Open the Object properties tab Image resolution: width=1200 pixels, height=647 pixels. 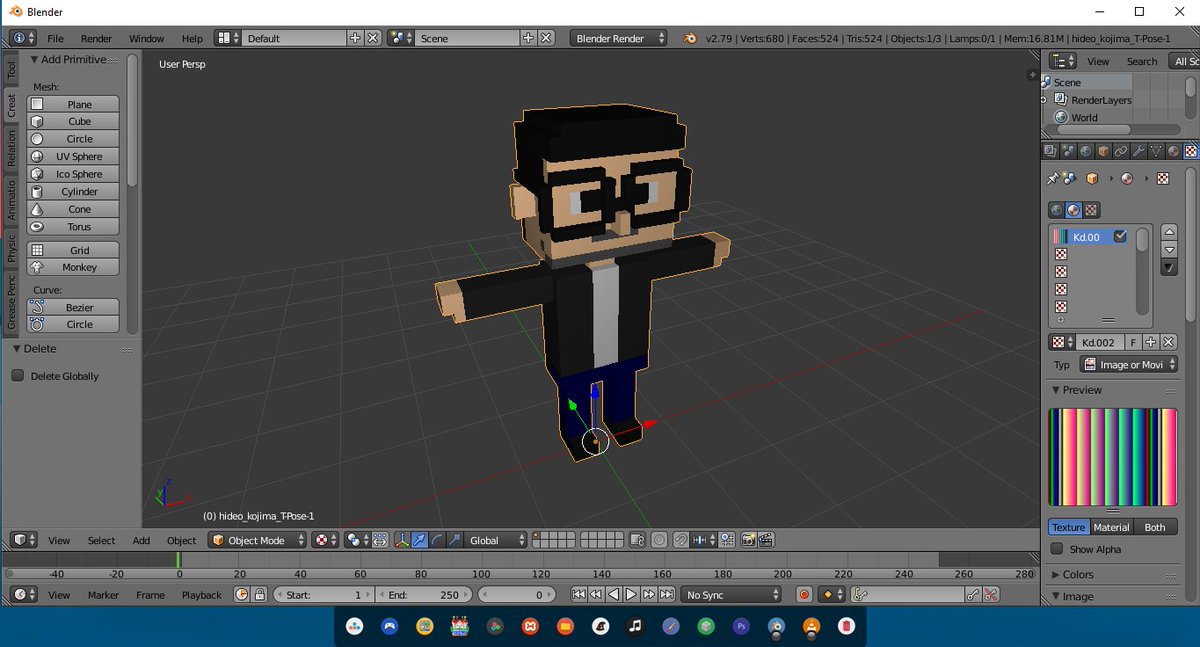point(1103,151)
